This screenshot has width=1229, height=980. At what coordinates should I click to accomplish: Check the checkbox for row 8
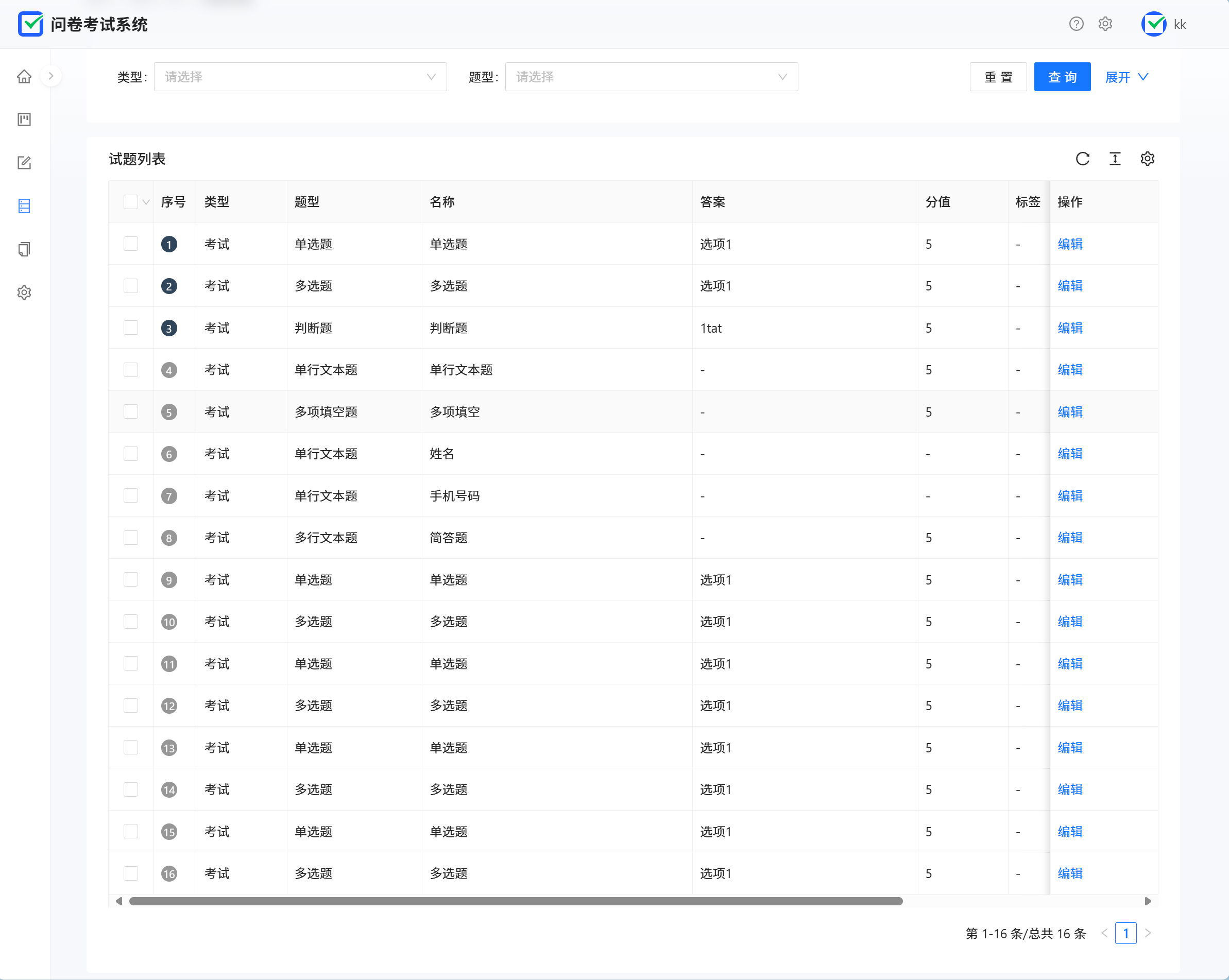pos(130,537)
